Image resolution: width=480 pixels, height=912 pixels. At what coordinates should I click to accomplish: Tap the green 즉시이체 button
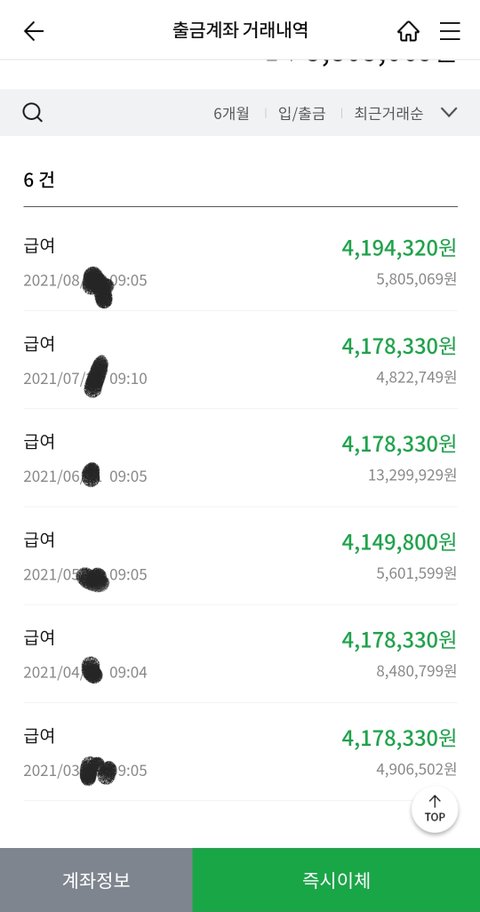point(336,880)
